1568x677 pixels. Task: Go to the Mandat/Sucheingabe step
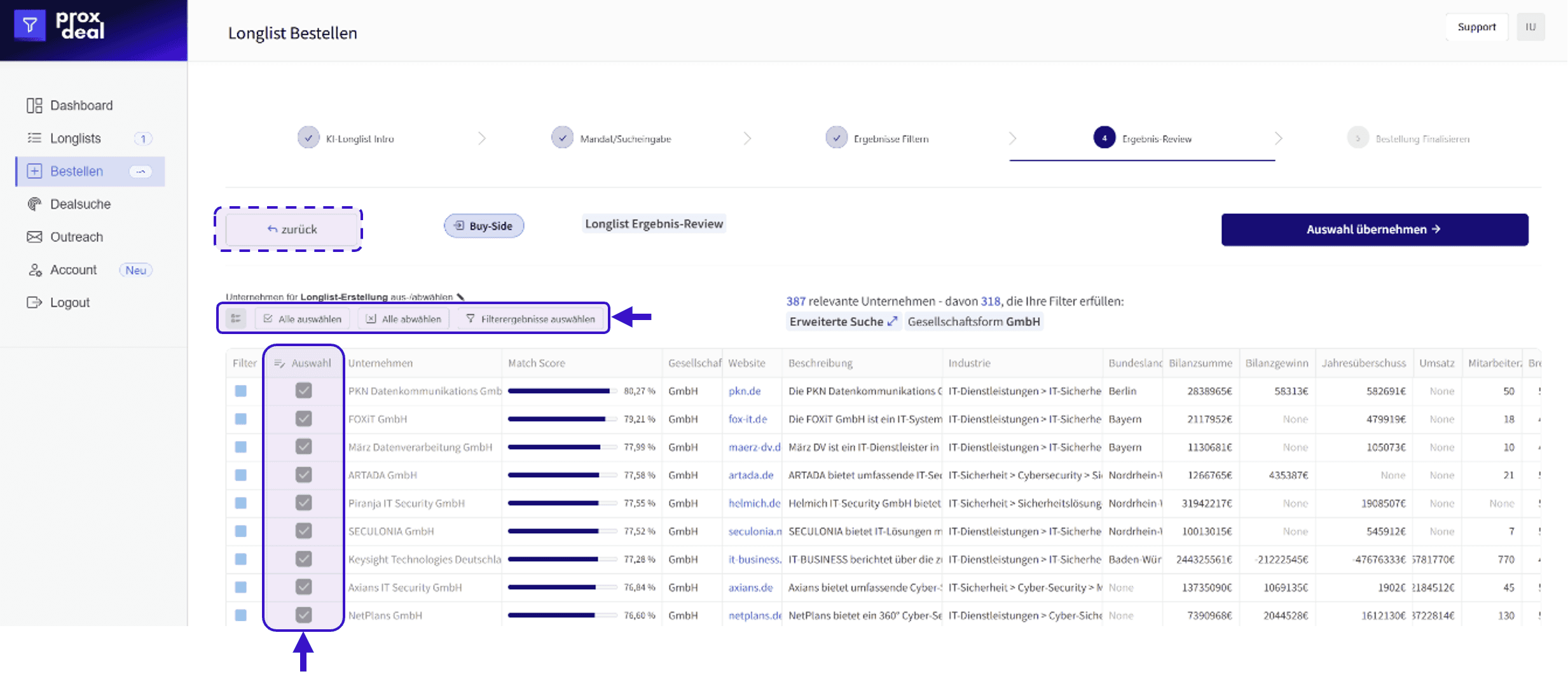(611, 139)
